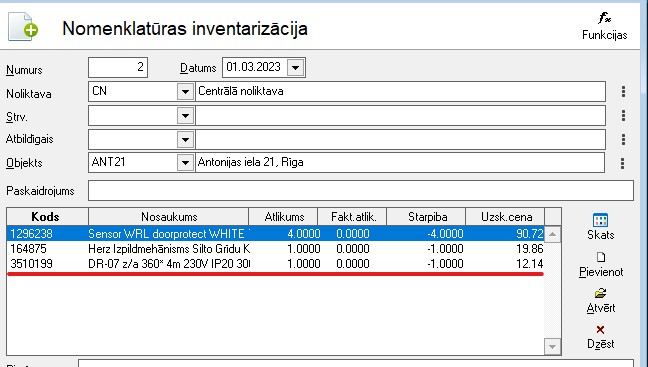Click Starpība value -4.0000
Viewport: 648px width, 367px height.
[445, 234]
